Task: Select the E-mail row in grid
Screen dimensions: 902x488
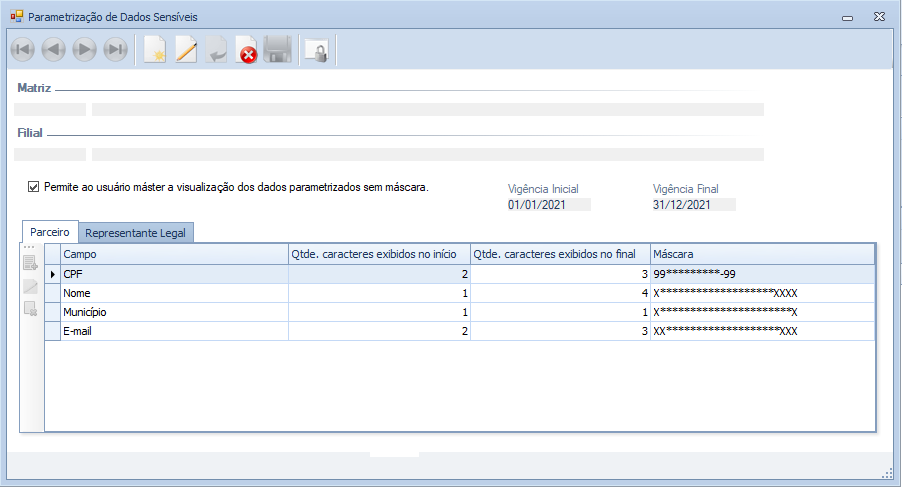Action: [x=174, y=331]
